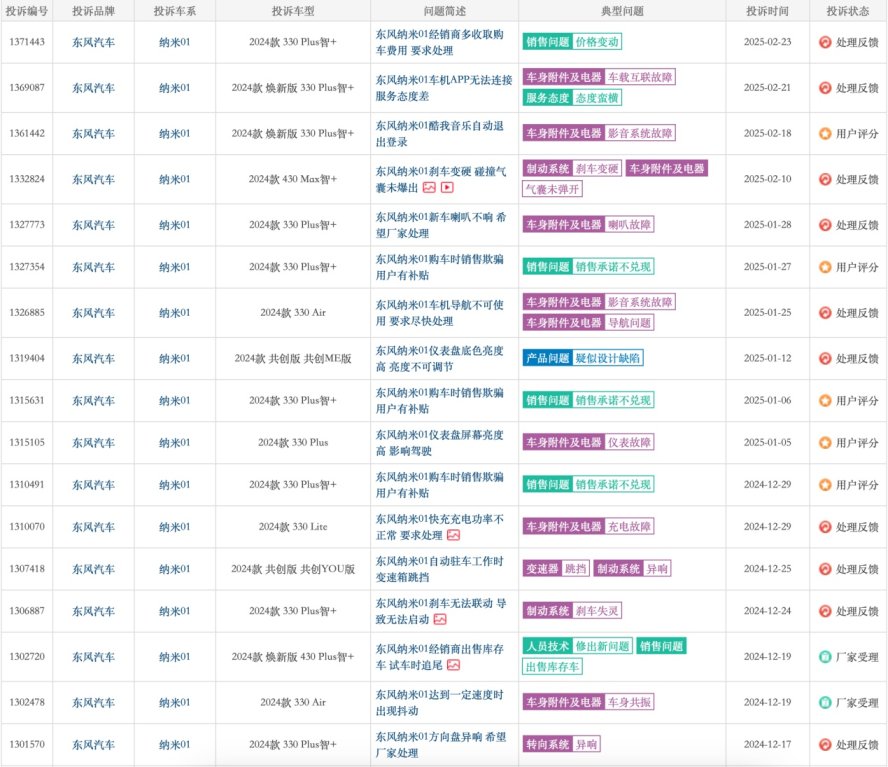Open complaint 东风纳米01仪表盘屏幕亮度高
Image resolution: width=888 pixels, height=767 pixels.
tap(439, 442)
